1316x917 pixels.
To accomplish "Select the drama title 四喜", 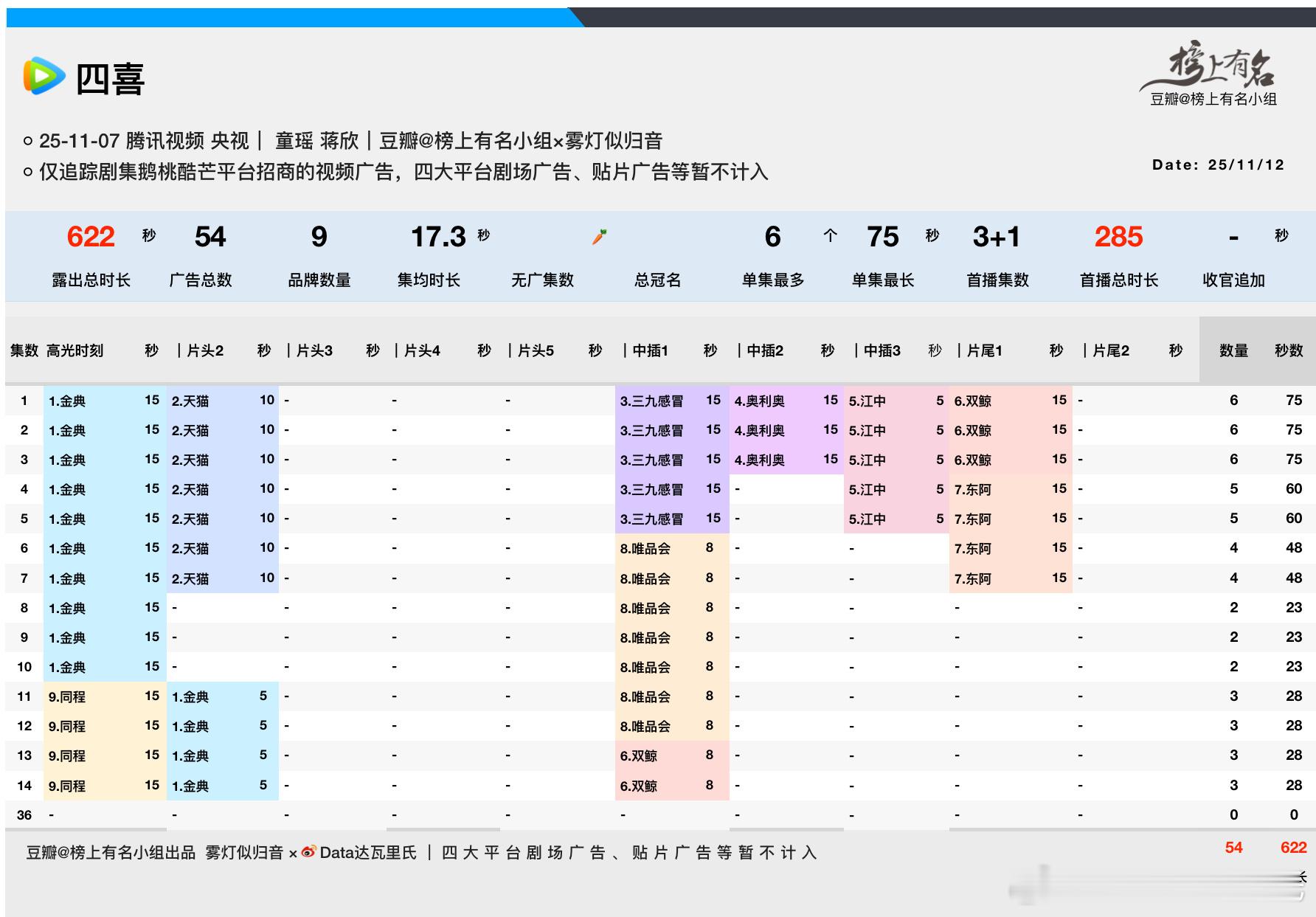I will point(111,79).
